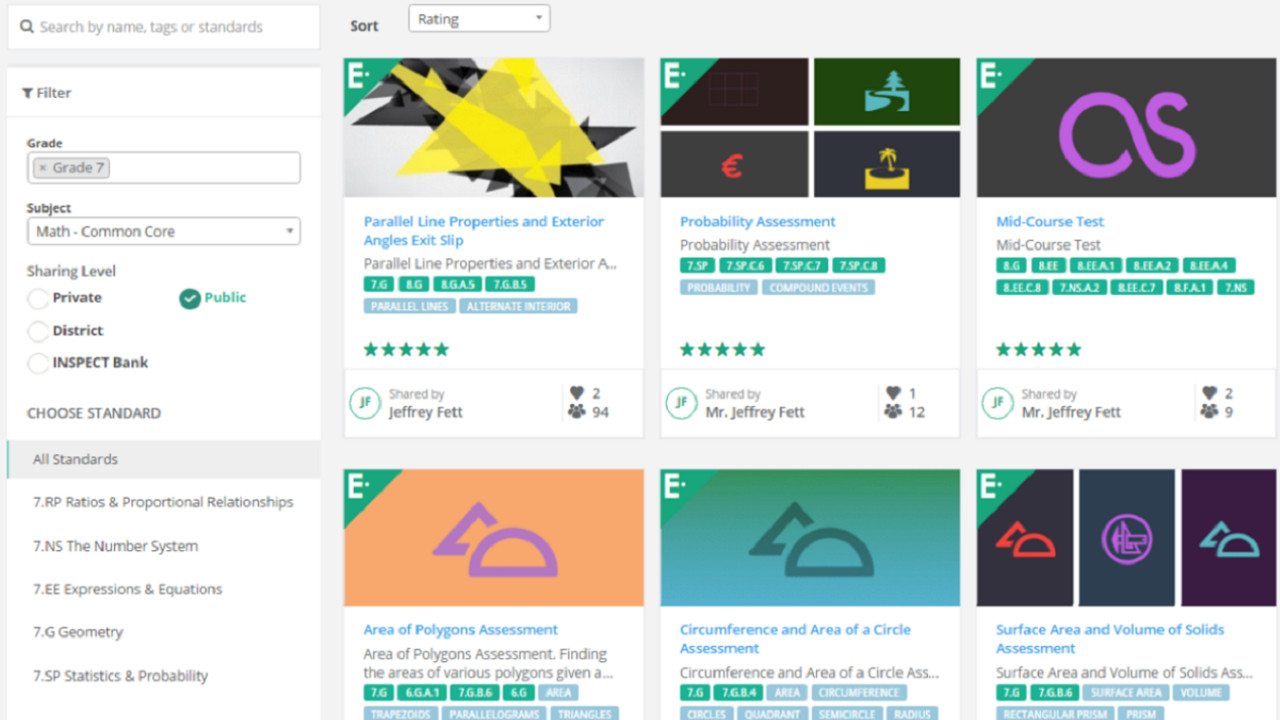Click the JF avatar on Mid-Course Test card
Image resolution: width=1280 pixels, height=720 pixels.
[x=997, y=403]
